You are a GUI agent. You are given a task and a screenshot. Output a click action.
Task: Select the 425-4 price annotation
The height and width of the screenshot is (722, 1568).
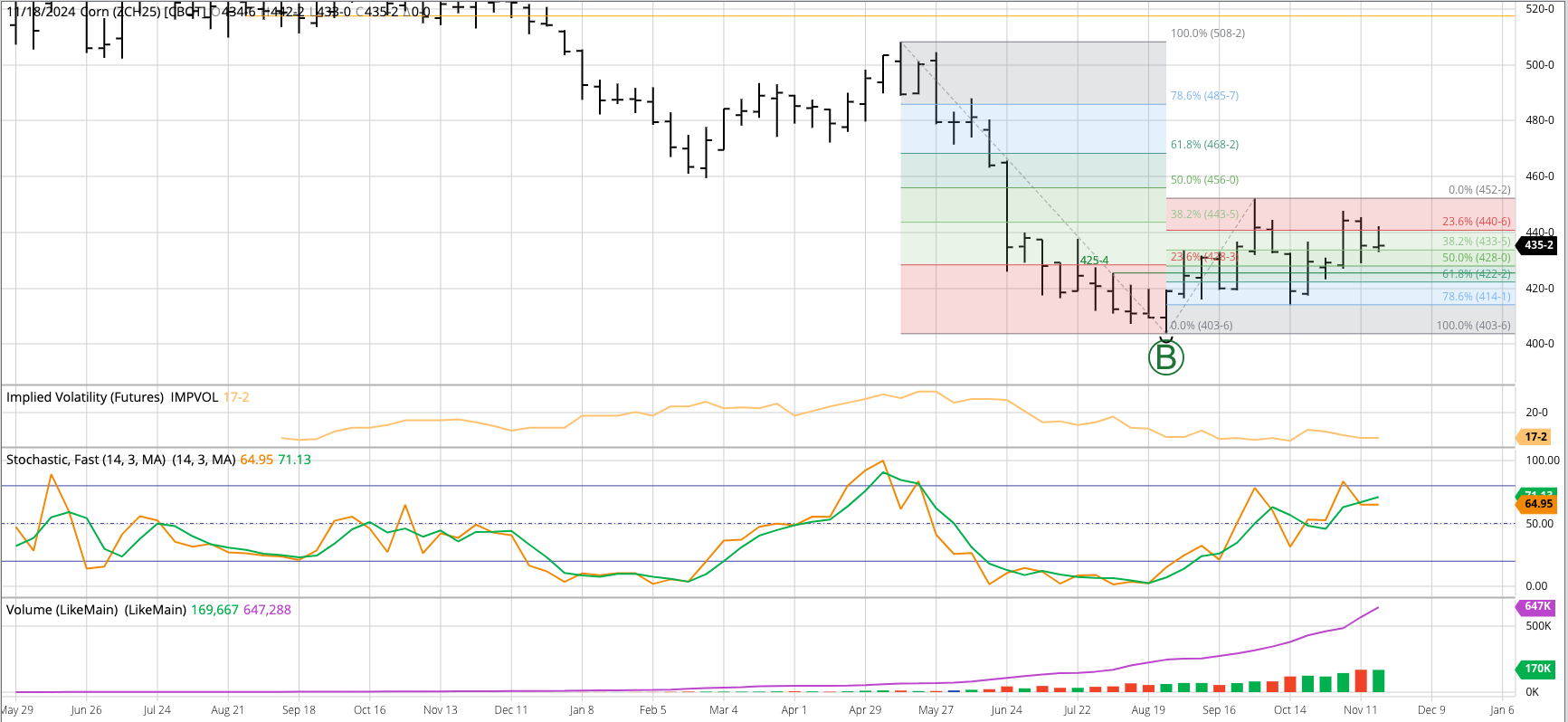pos(1094,261)
